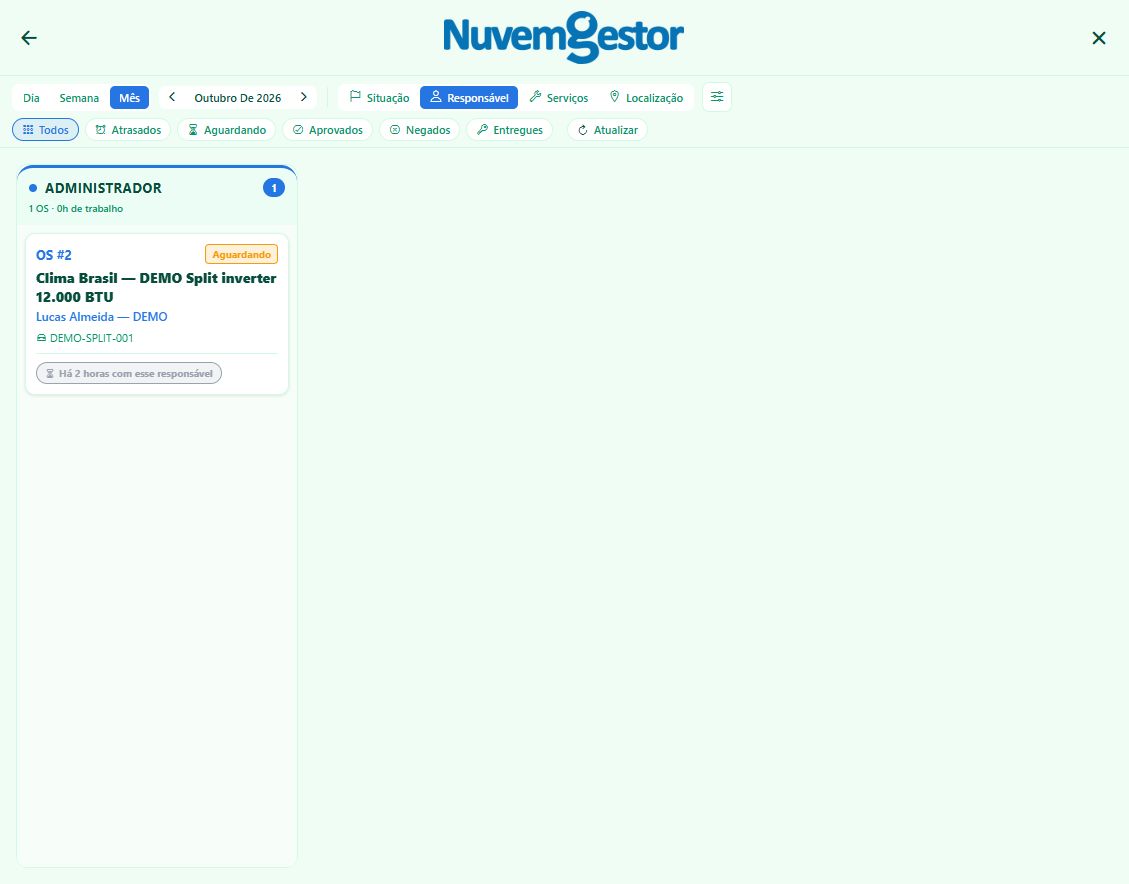Click the NuvemGestor logo
This screenshot has width=1129, height=884.
tap(564, 37)
